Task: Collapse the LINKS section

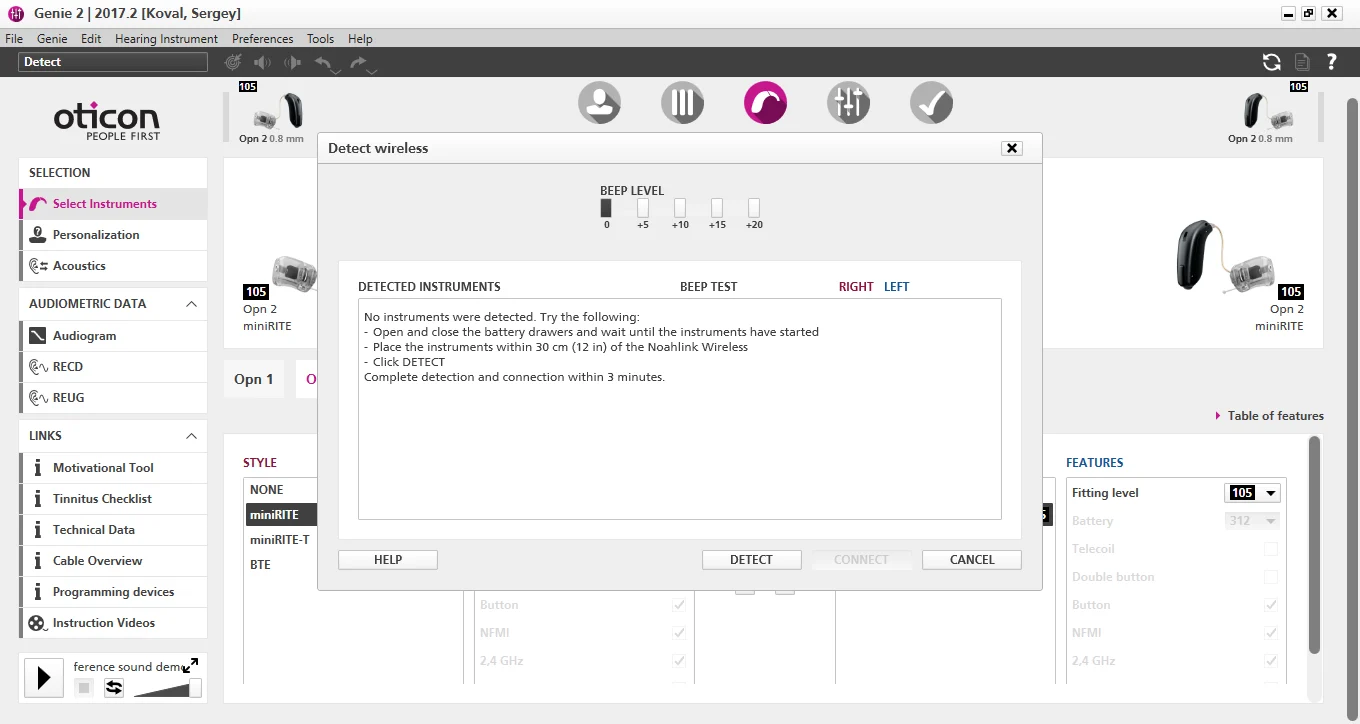Action: [191, 436]
